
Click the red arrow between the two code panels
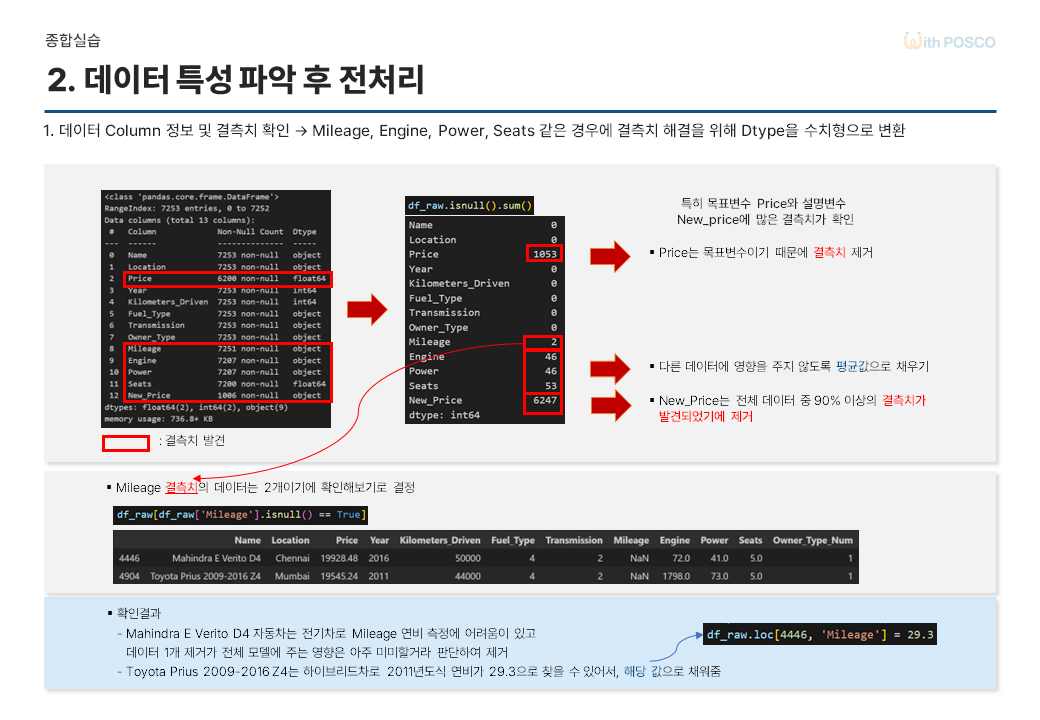(x=367, y=308)
